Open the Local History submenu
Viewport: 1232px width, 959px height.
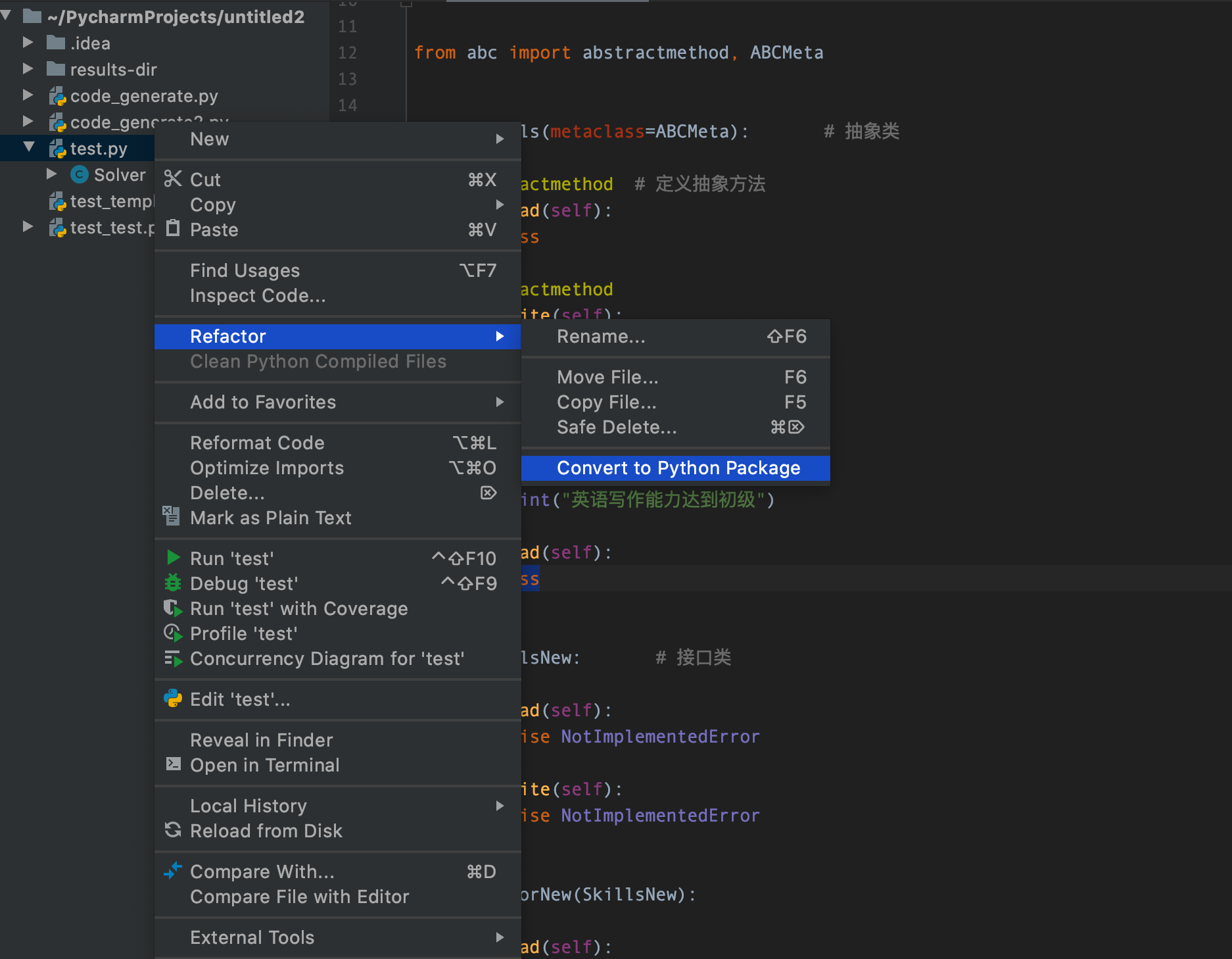[x=338, y=806]
